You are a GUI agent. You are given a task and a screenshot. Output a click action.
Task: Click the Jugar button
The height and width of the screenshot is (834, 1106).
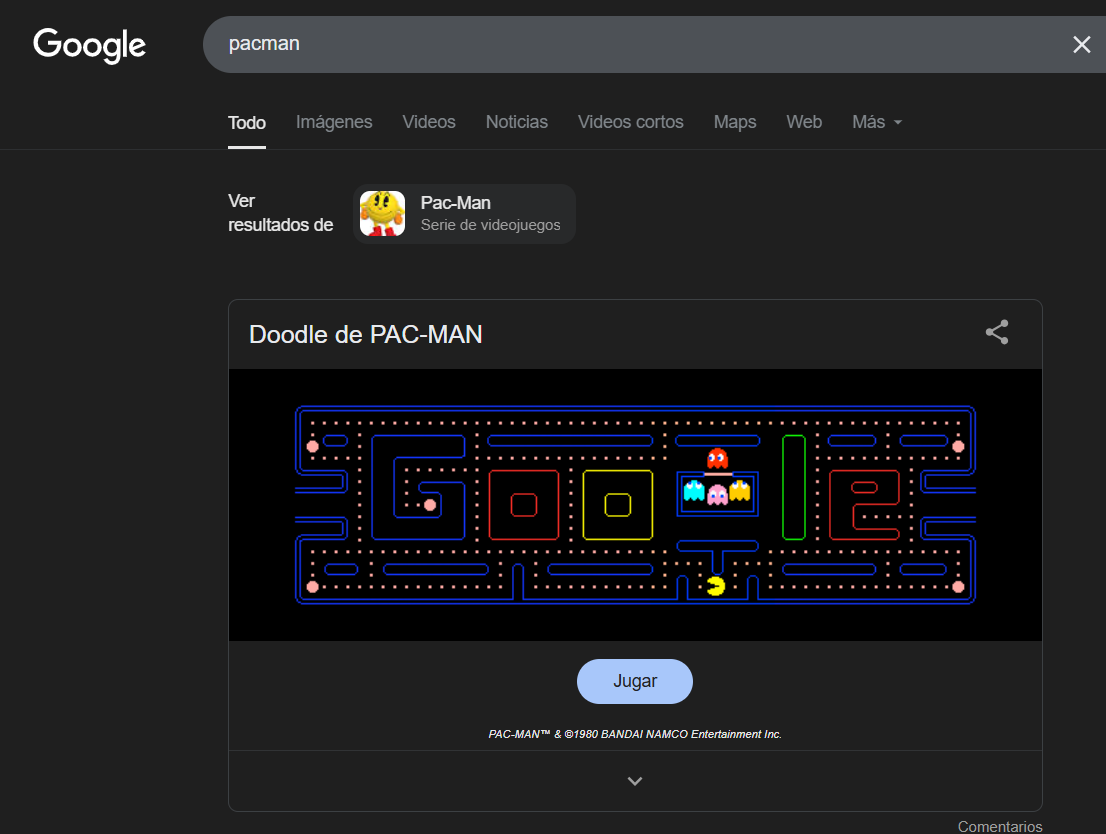click(635, 681)
